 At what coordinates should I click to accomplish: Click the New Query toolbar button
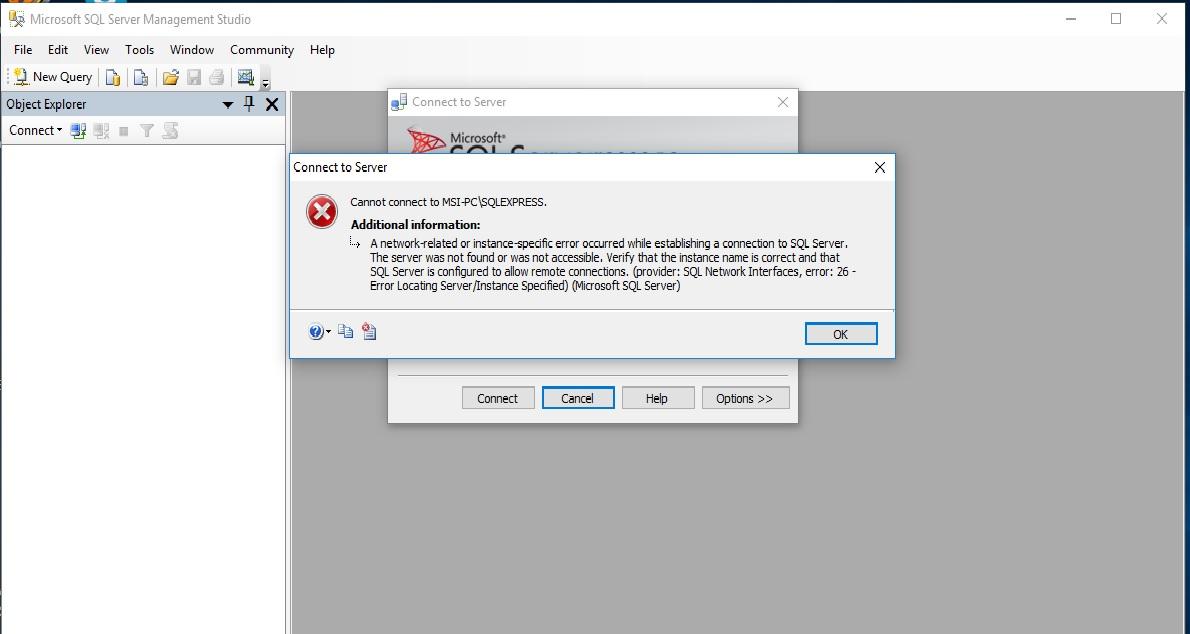(53, 77)
